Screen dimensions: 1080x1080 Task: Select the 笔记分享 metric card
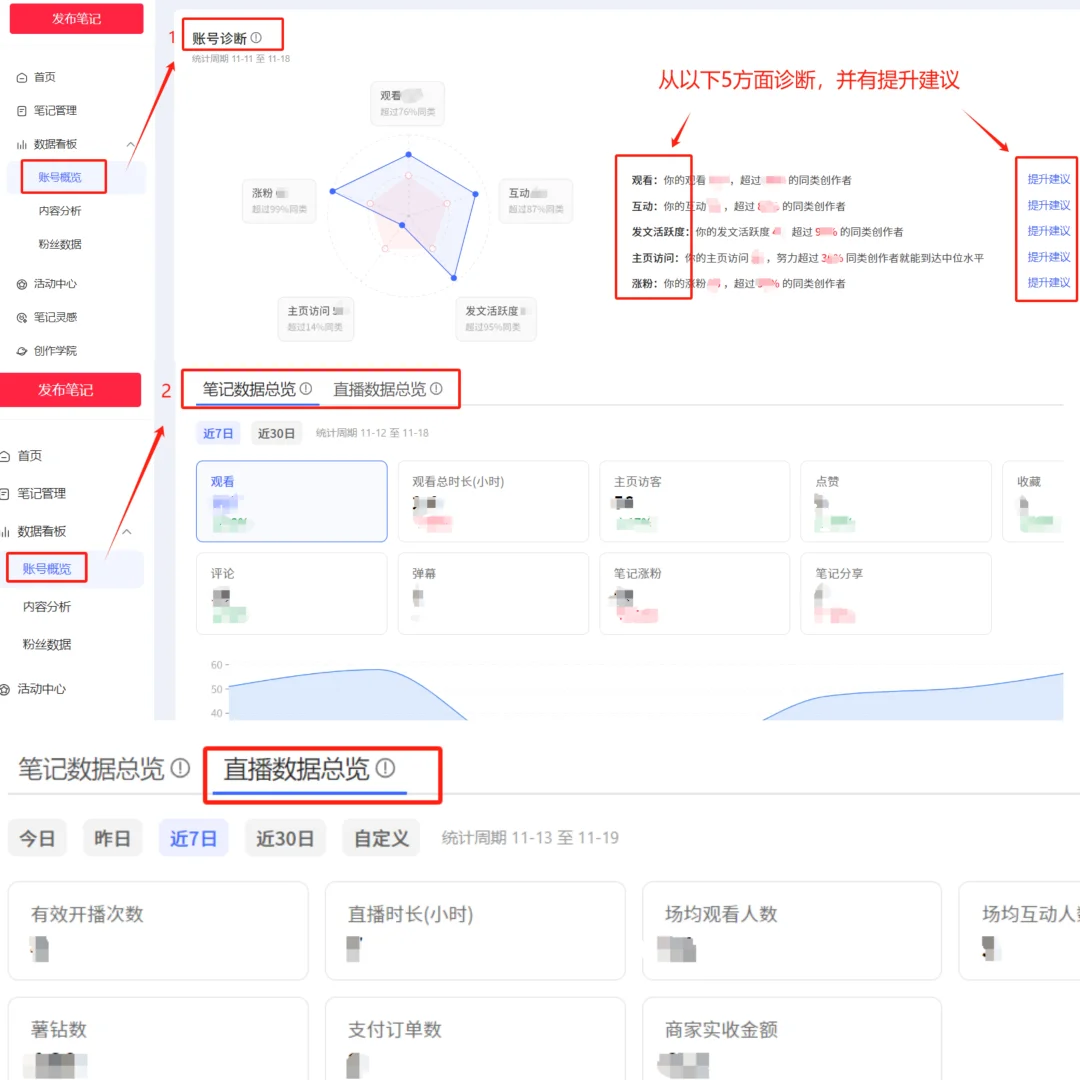[896, 594]
